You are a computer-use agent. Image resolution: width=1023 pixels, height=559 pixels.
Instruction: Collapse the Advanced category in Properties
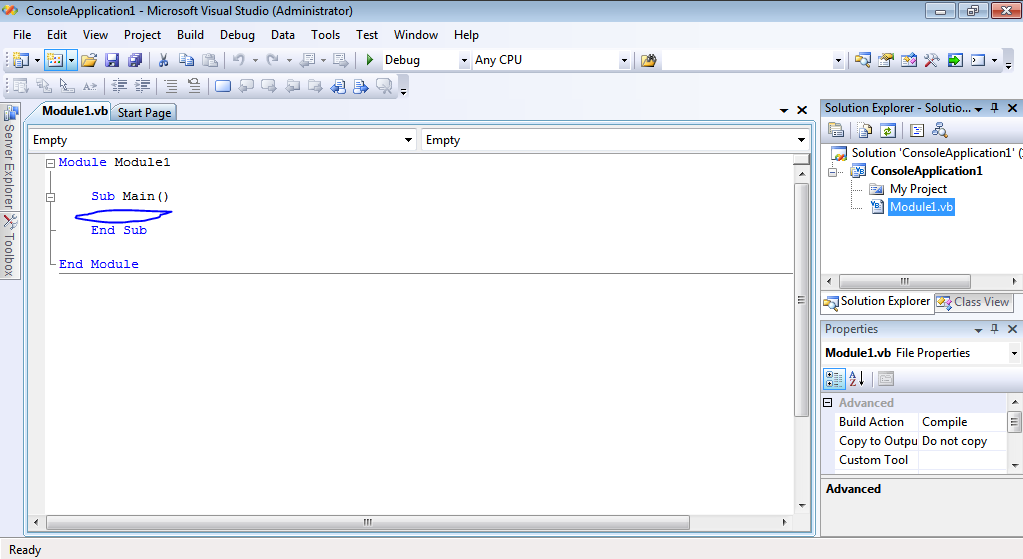pos(828,402)
